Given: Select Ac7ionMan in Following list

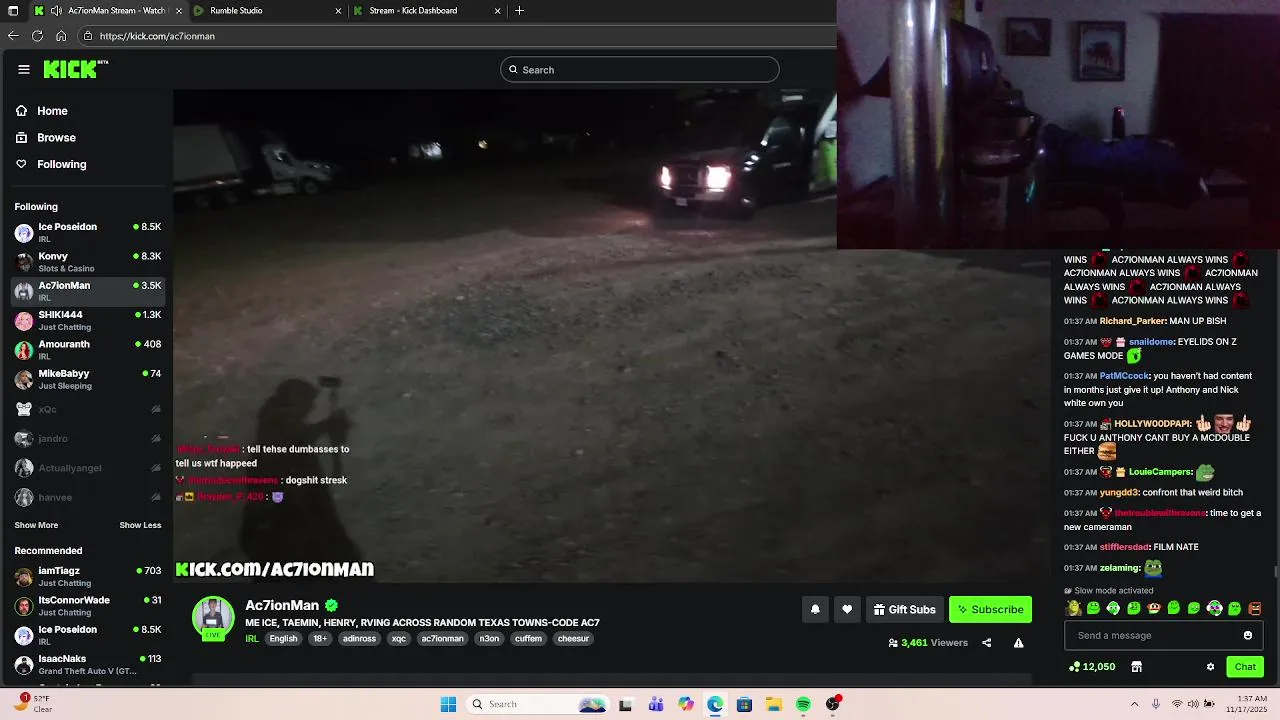Looking at the screenshot, I should click(x=88, y=291).
